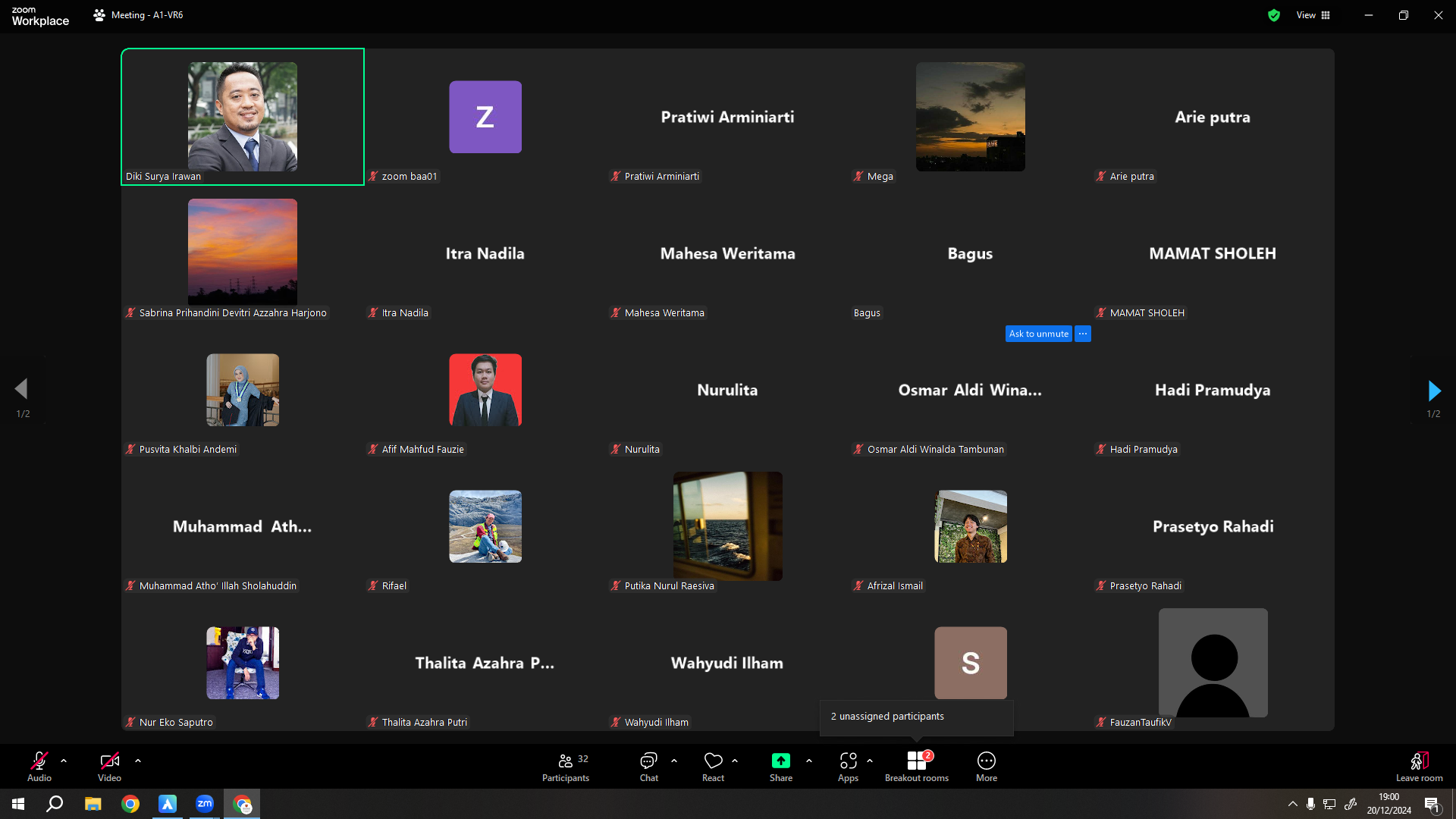Click Wahyudi Ilham's muted microphone icon
The width and height of the screenshot is (1456, 819).
[x=616, y=722]
